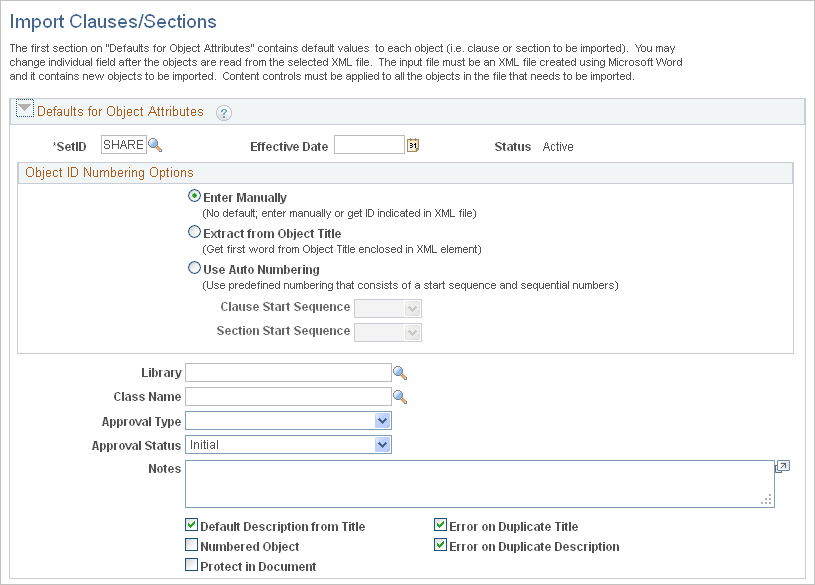815x585 pixels.
Task: Select the Use Auto Numbering option
Action: tap(195, 267)
